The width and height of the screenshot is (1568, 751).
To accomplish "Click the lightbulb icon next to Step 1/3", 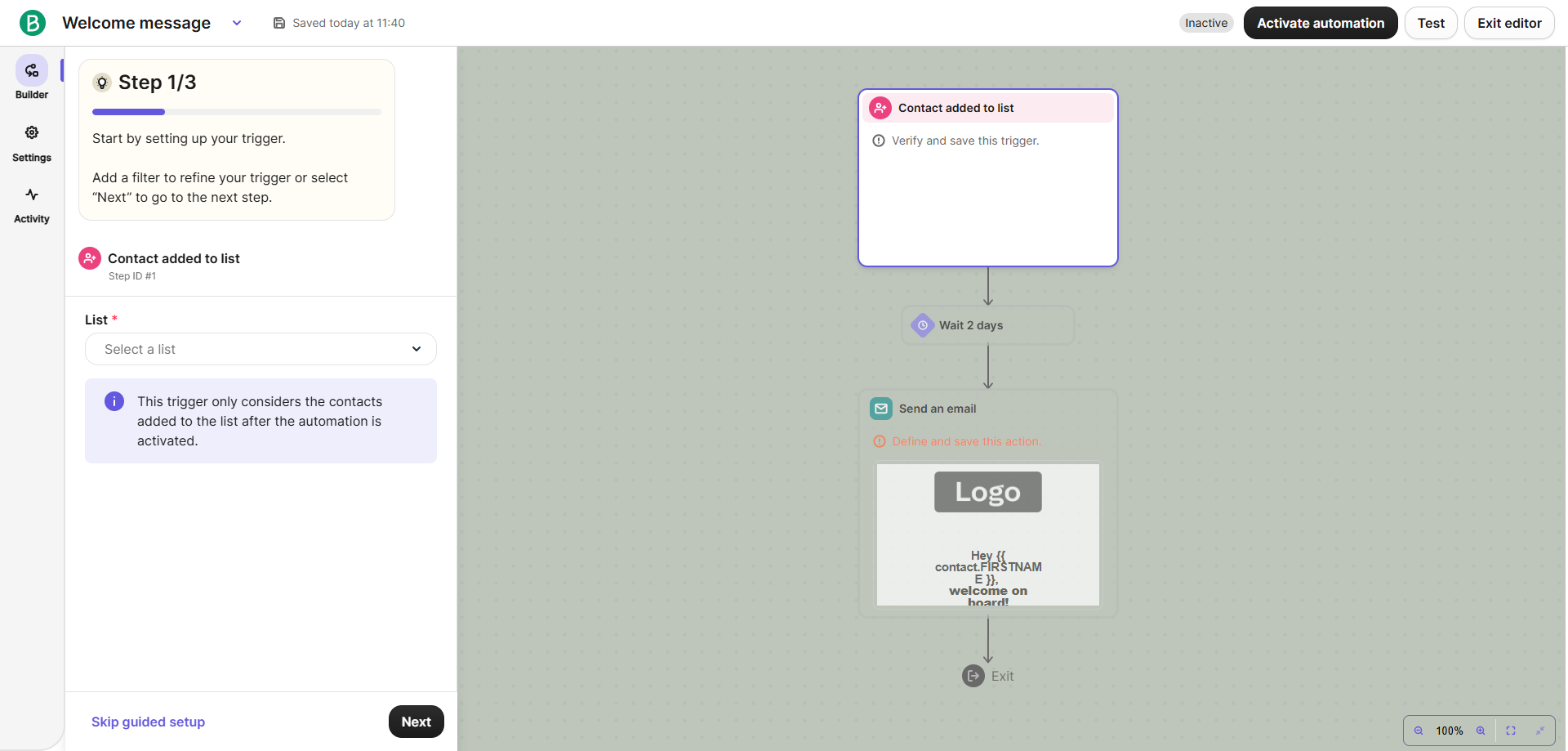I will (x=102, y=83).
